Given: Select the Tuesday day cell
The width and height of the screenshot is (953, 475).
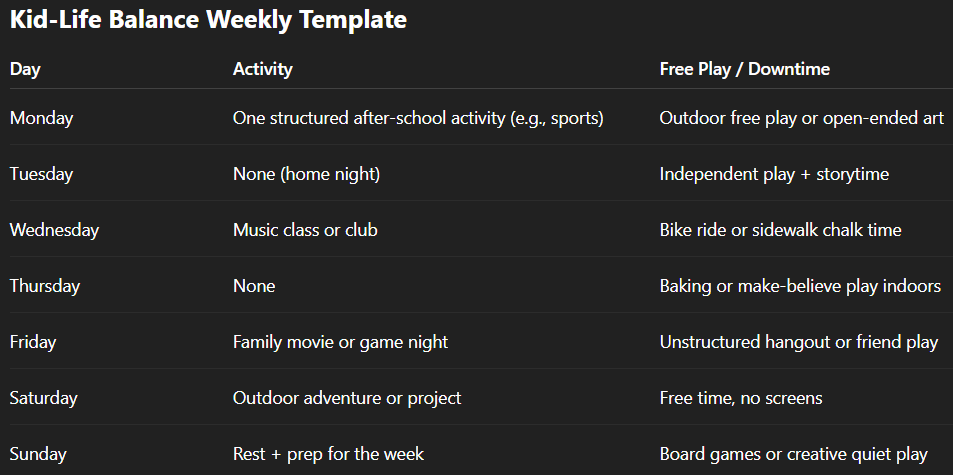Looking at the screenshot, I should point(41,174).
